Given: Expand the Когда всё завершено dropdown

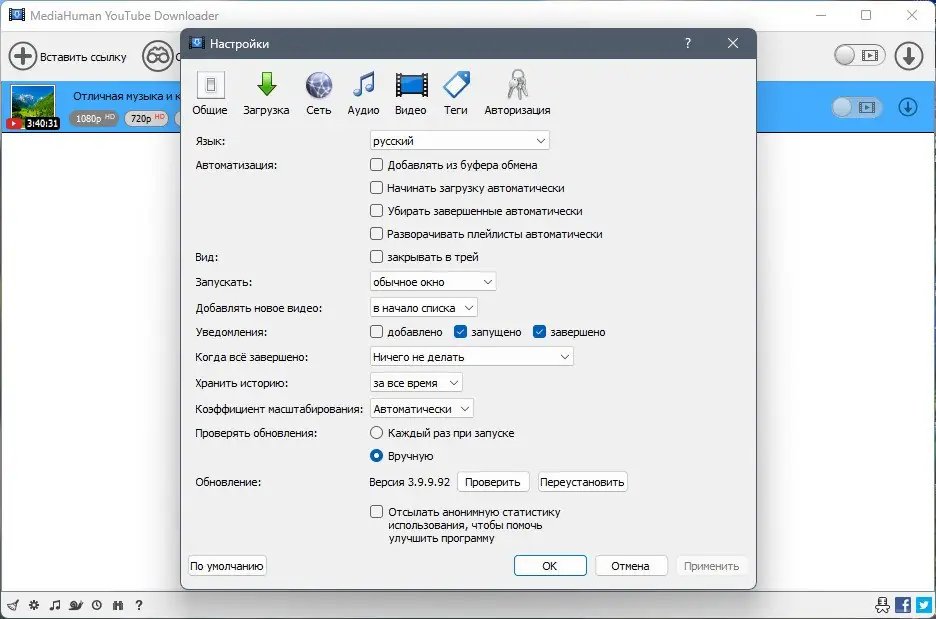Looking at the screenshot, I should [x=470, y=356].
